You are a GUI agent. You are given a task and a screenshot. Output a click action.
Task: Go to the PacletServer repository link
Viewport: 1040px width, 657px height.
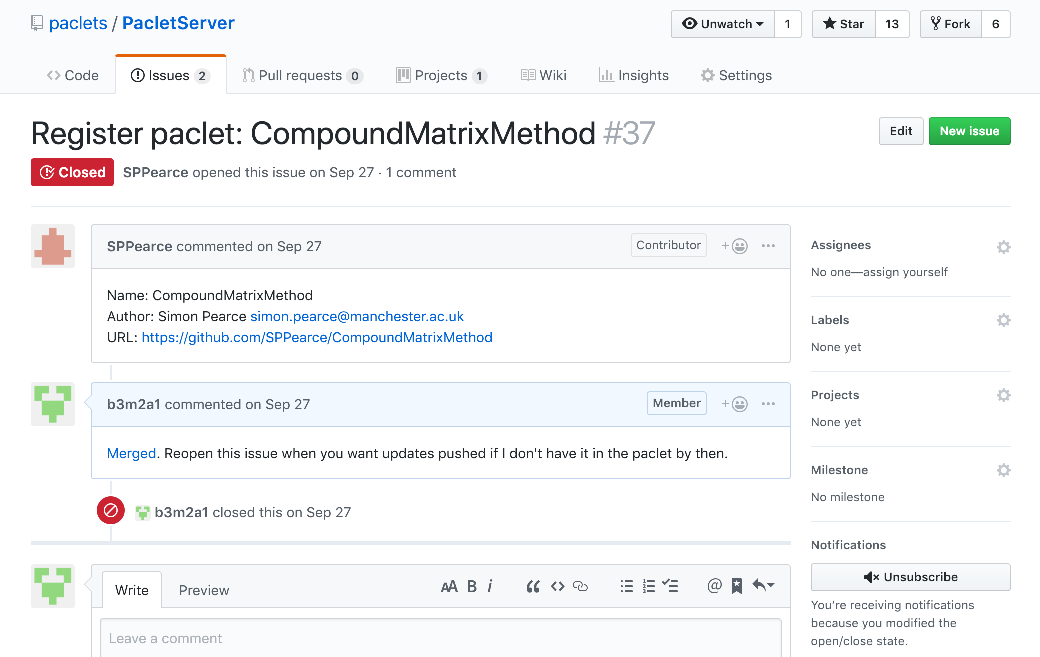178,23
